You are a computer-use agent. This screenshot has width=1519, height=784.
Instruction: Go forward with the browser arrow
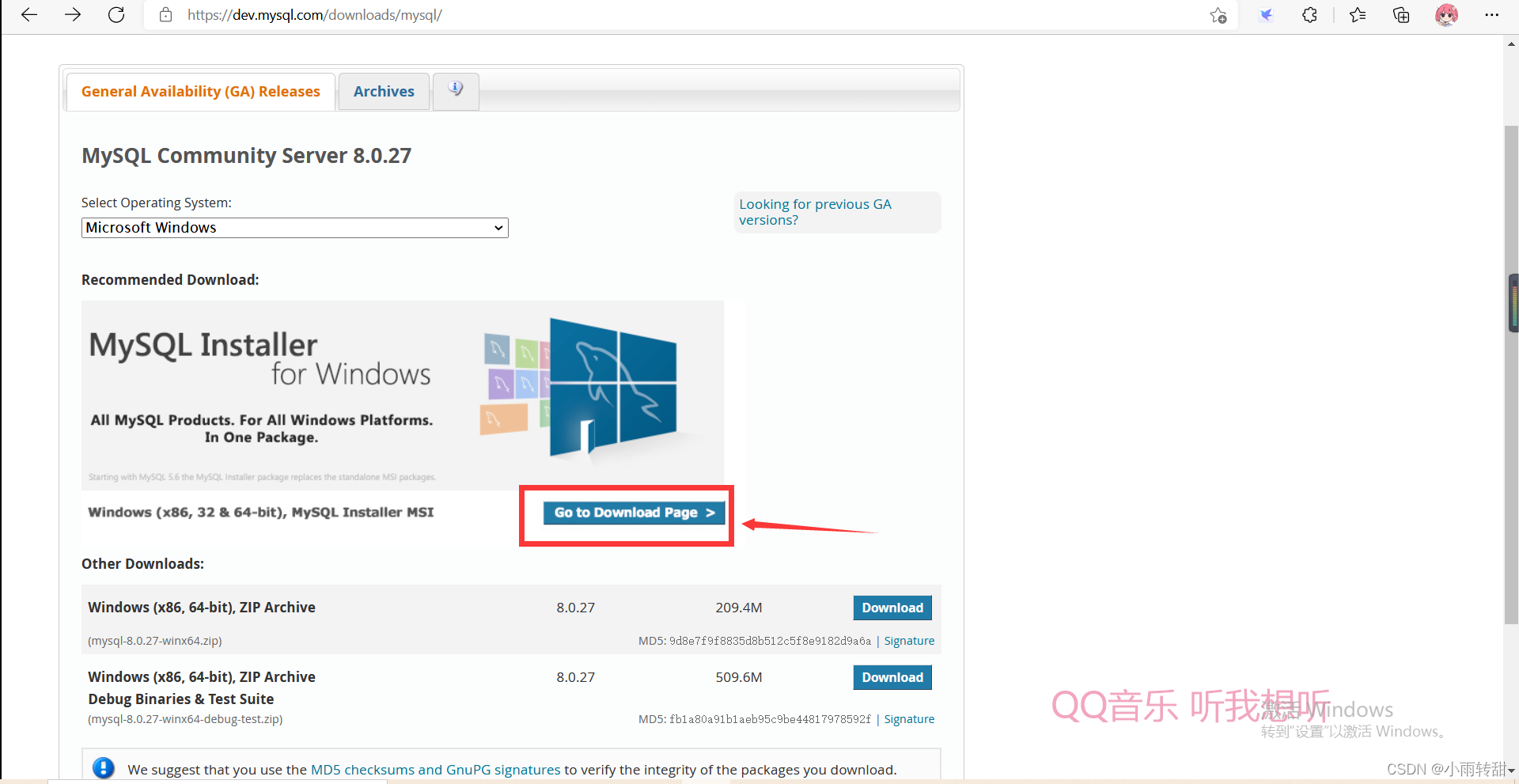coord(73,15)
